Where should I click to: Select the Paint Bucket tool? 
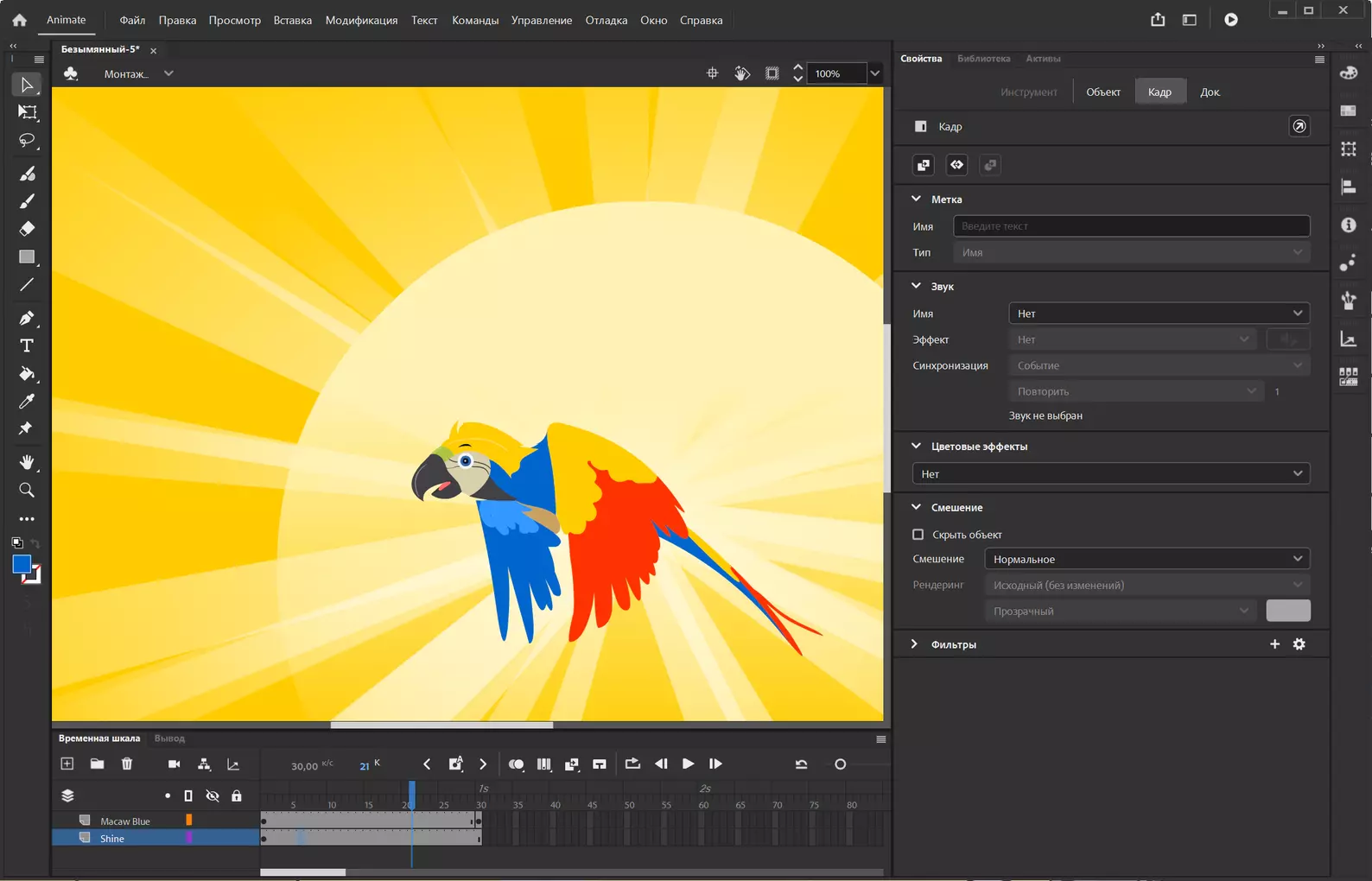pyautogui.click(x=27, y=373)
